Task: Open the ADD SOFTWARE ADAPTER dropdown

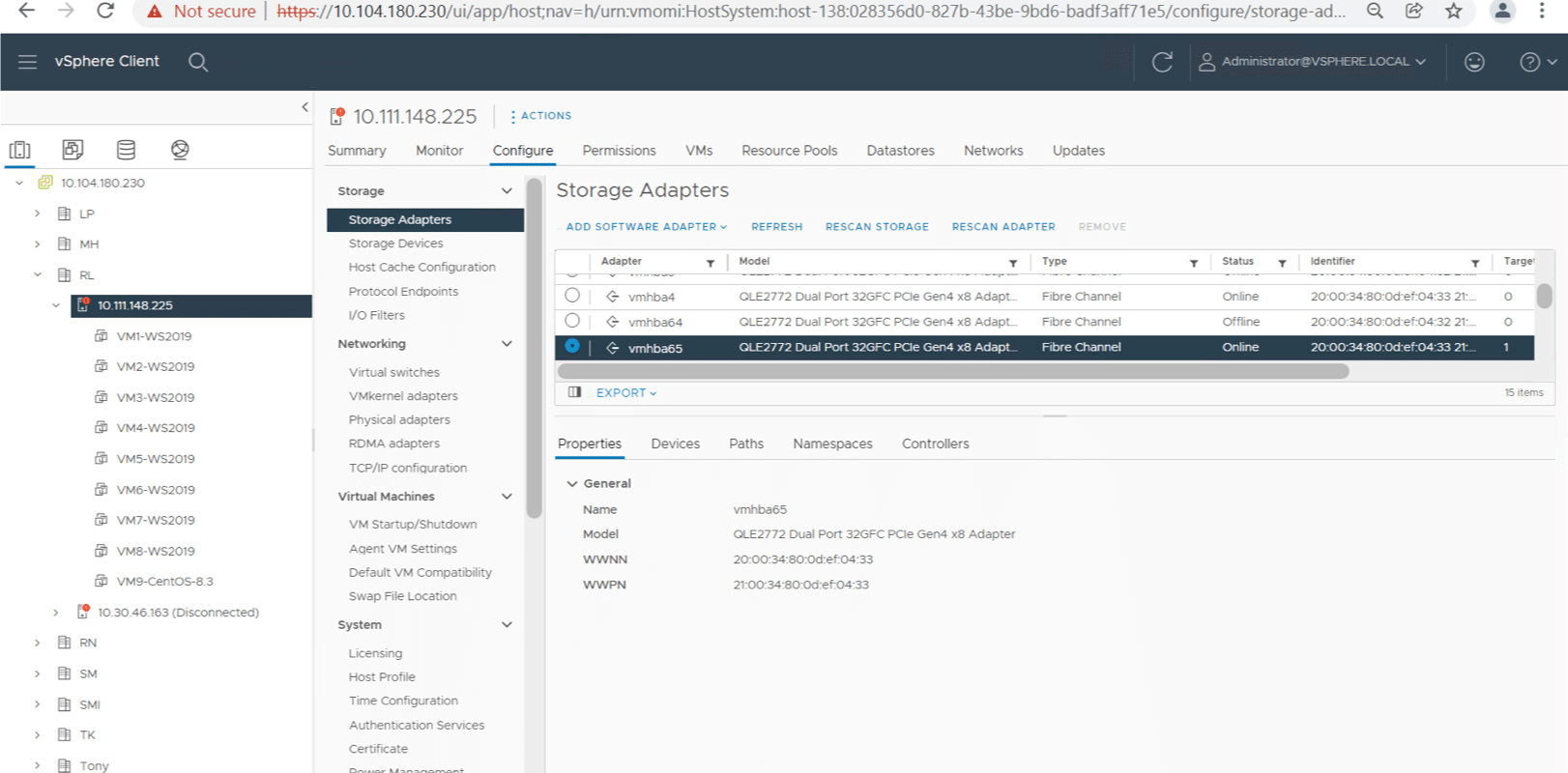Action: pos(647,227)
